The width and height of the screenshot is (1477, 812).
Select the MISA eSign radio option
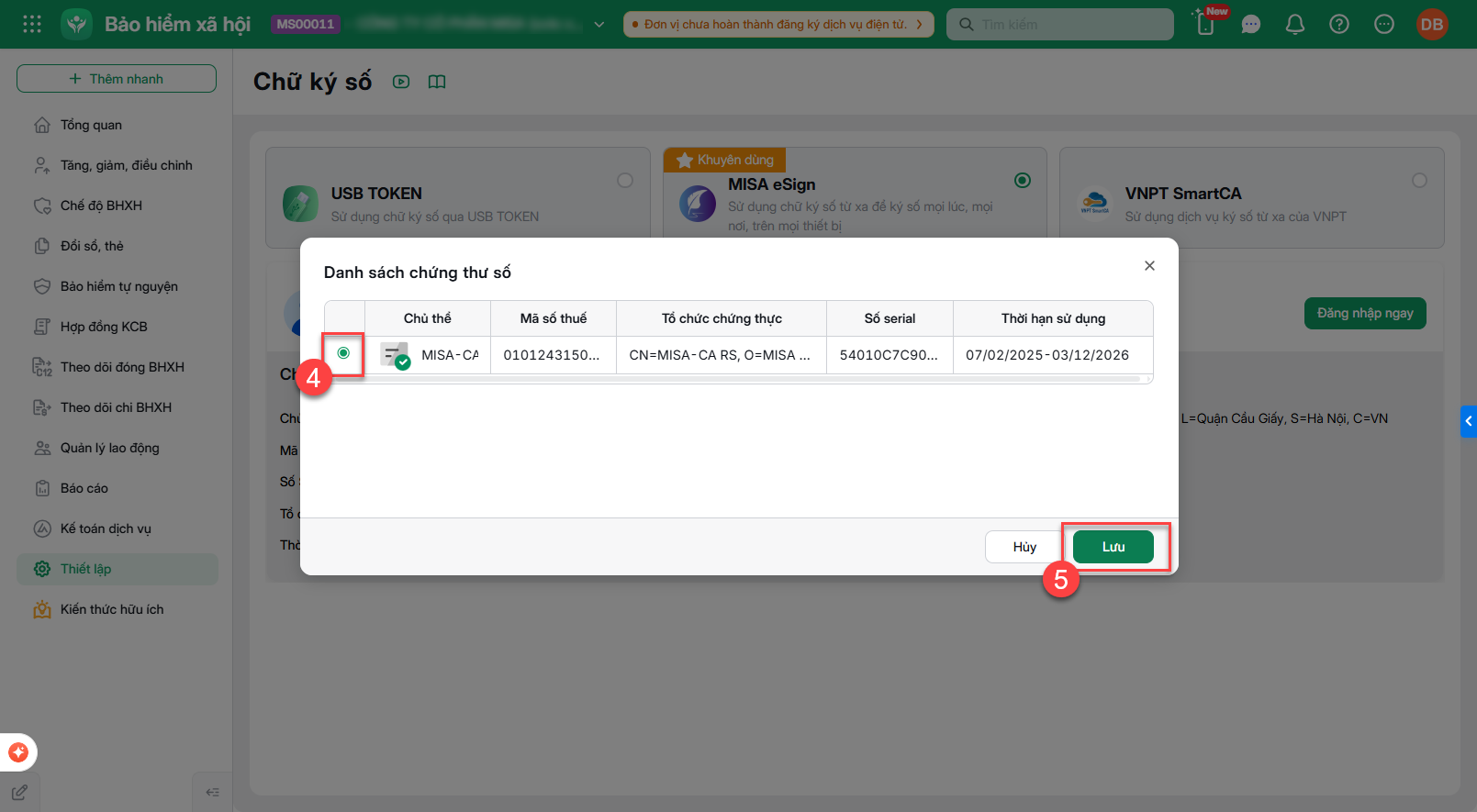click(x=1023, y=181)
